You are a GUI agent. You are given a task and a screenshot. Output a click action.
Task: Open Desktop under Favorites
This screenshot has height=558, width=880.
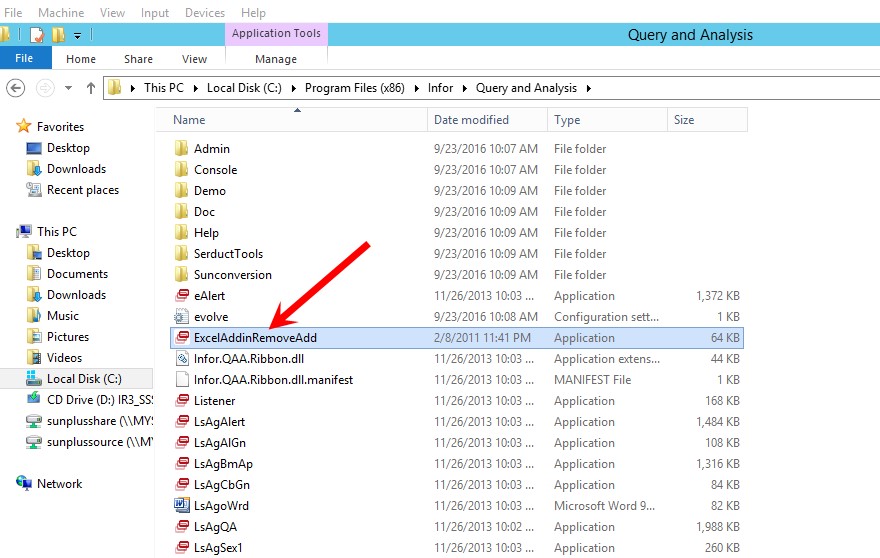68,148
